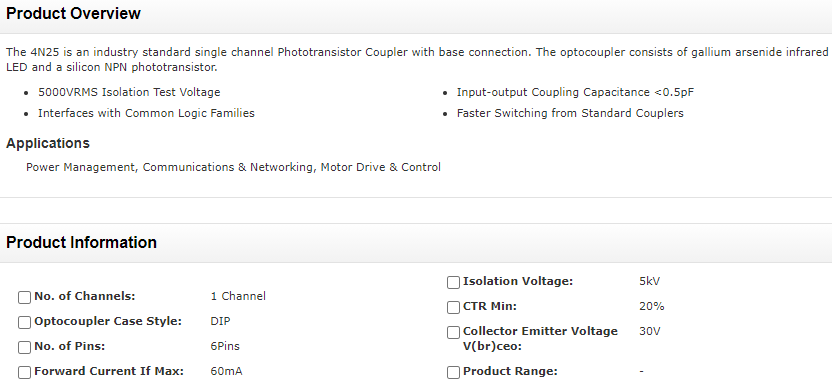Select the 6Pins value text

click(x=225, y=346)
